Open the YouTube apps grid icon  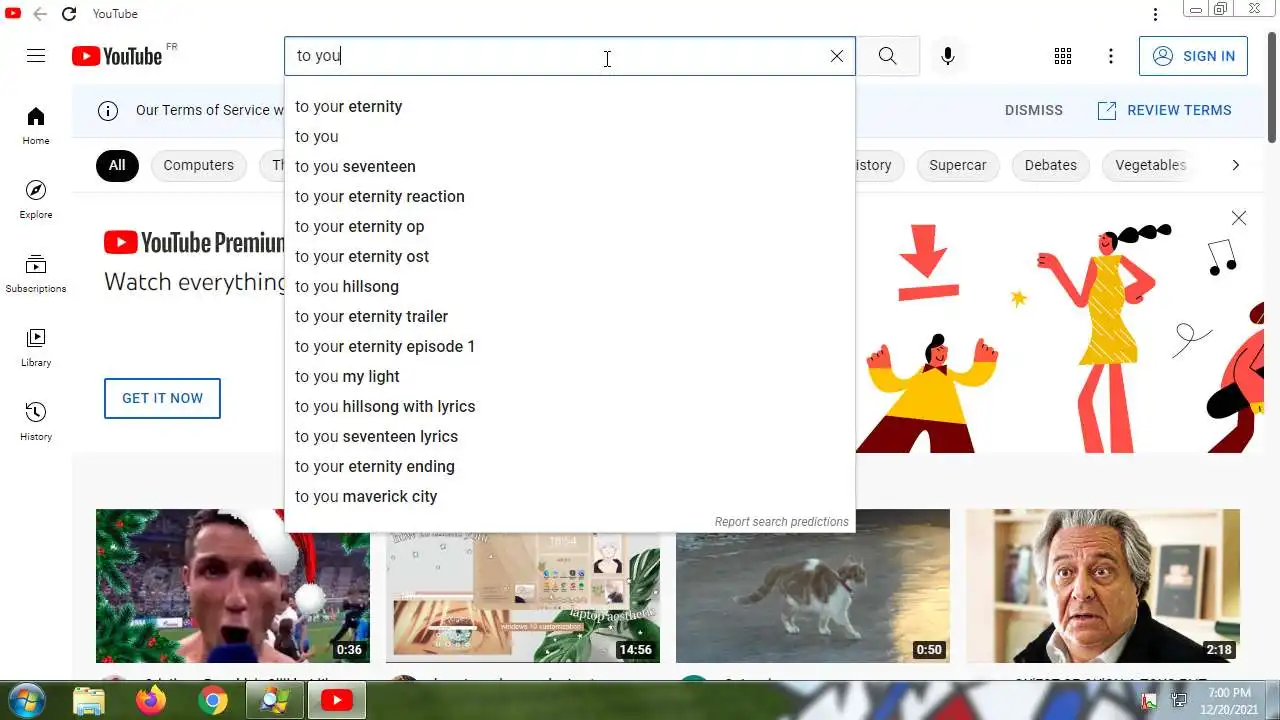[1063, 56]
